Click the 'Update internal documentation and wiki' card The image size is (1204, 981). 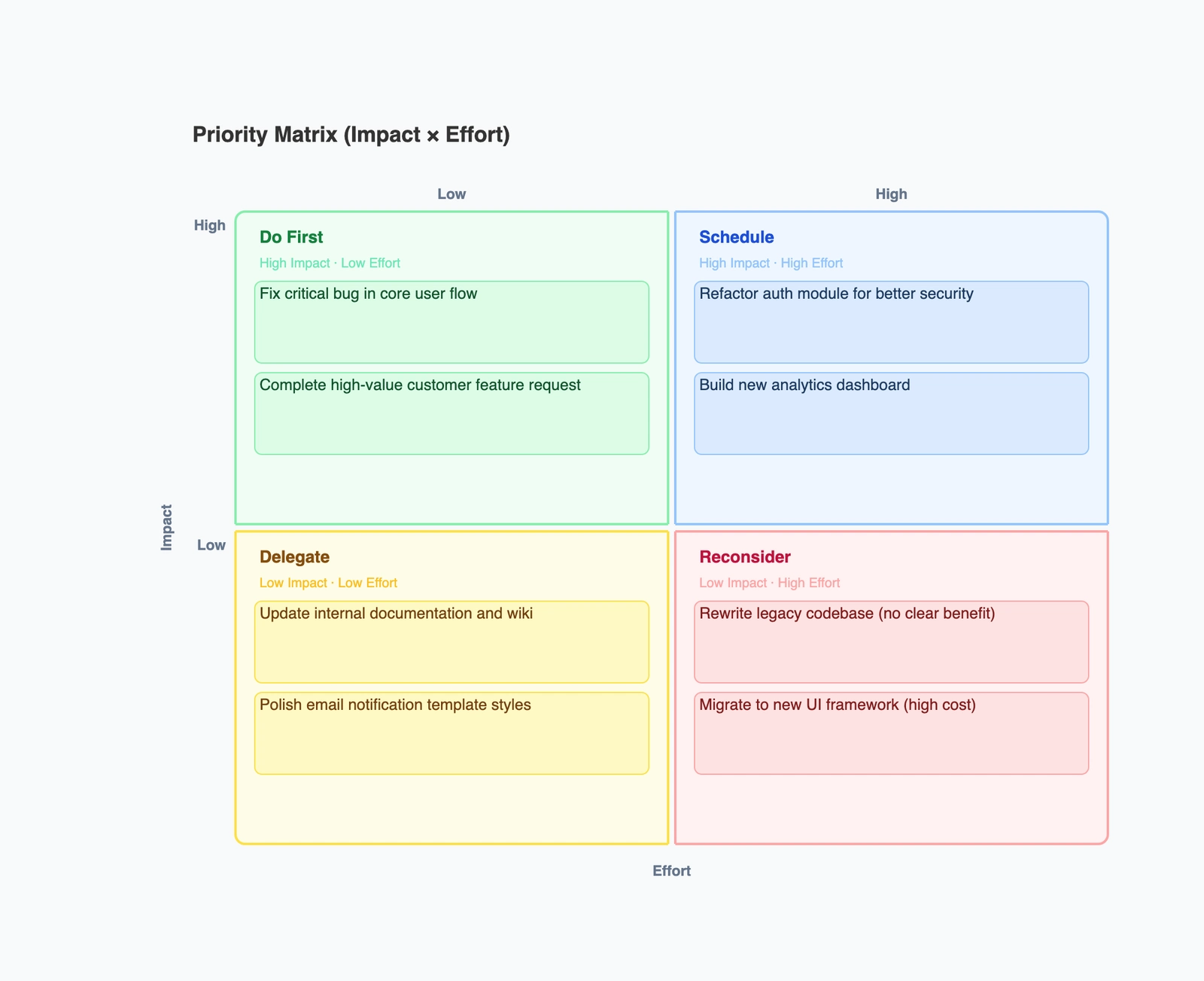click(x=451, y=641)
